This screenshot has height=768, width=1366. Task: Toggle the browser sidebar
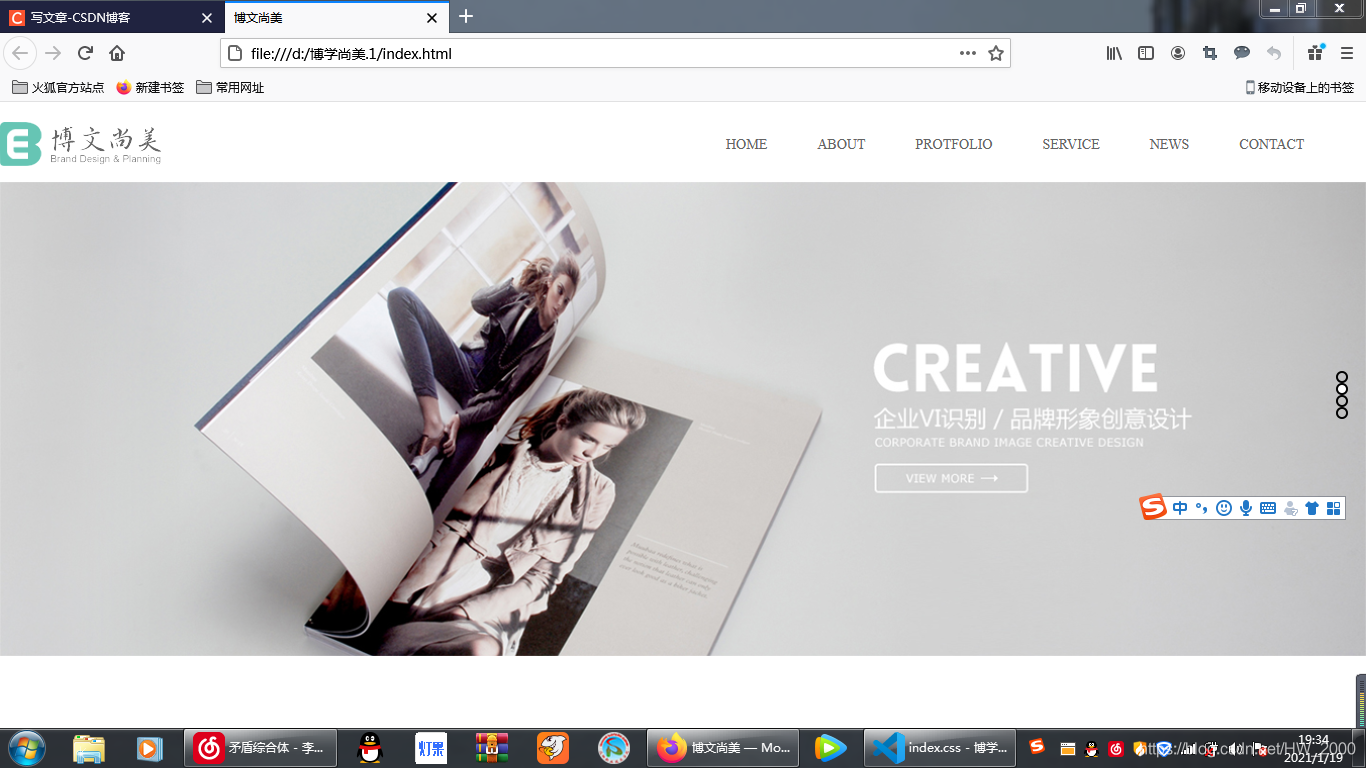1146,53
